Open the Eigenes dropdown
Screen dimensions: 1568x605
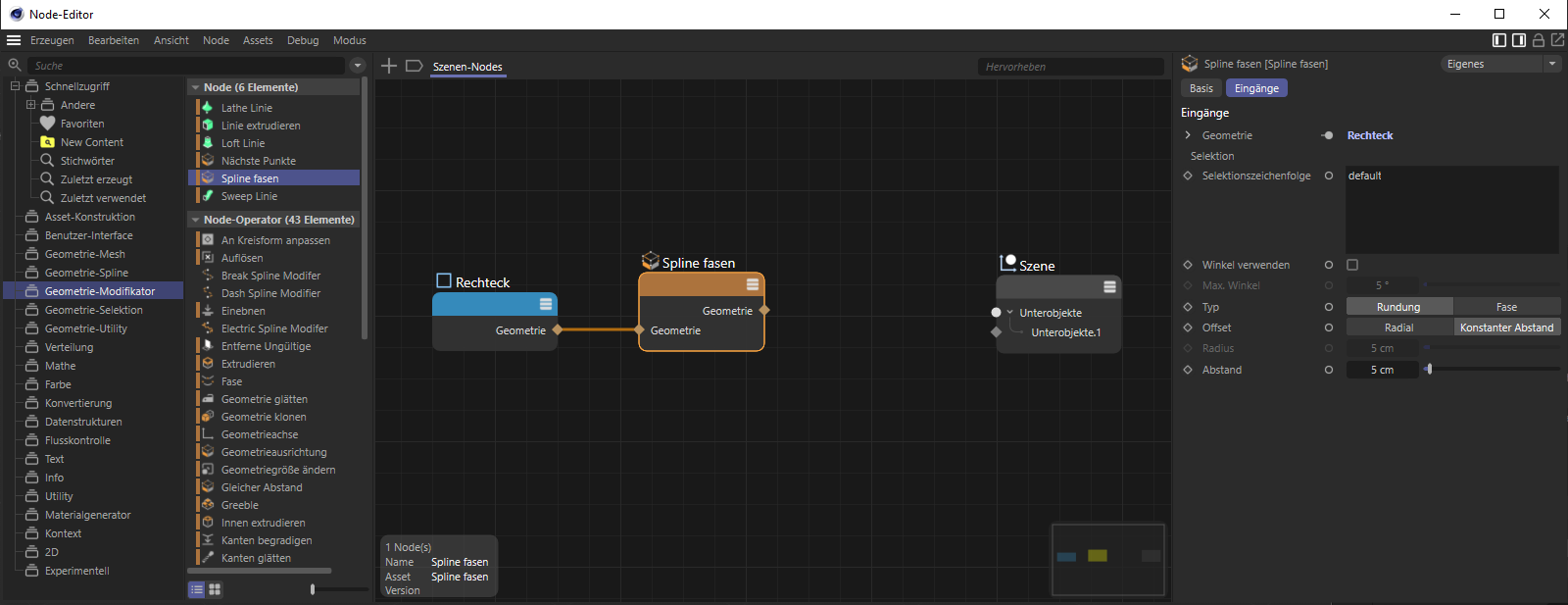tap(1499, 64)
